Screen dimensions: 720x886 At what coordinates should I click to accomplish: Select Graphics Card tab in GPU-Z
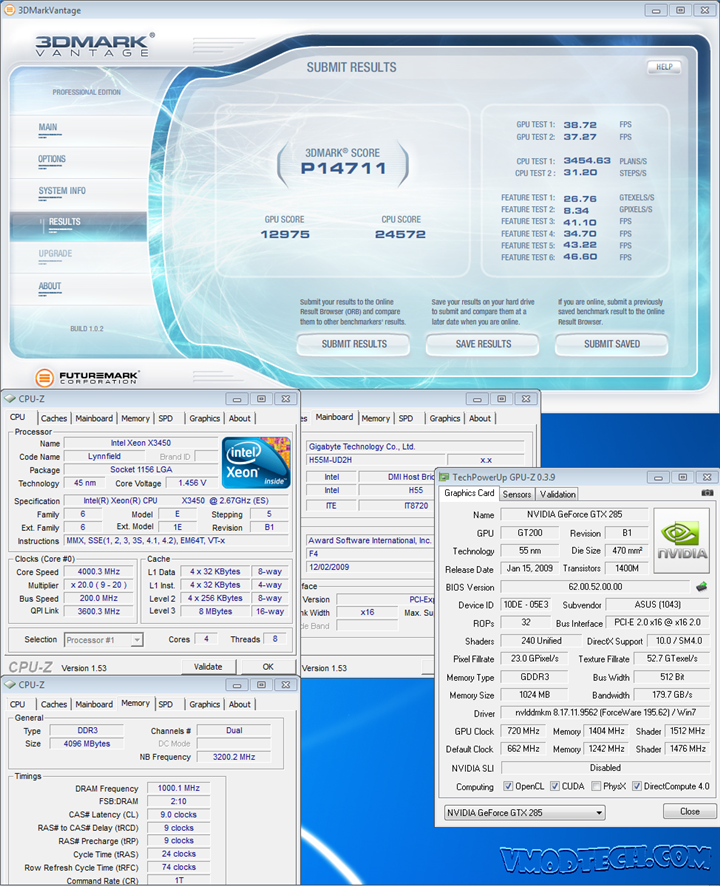pyautogui.click(x=469, y=493)
